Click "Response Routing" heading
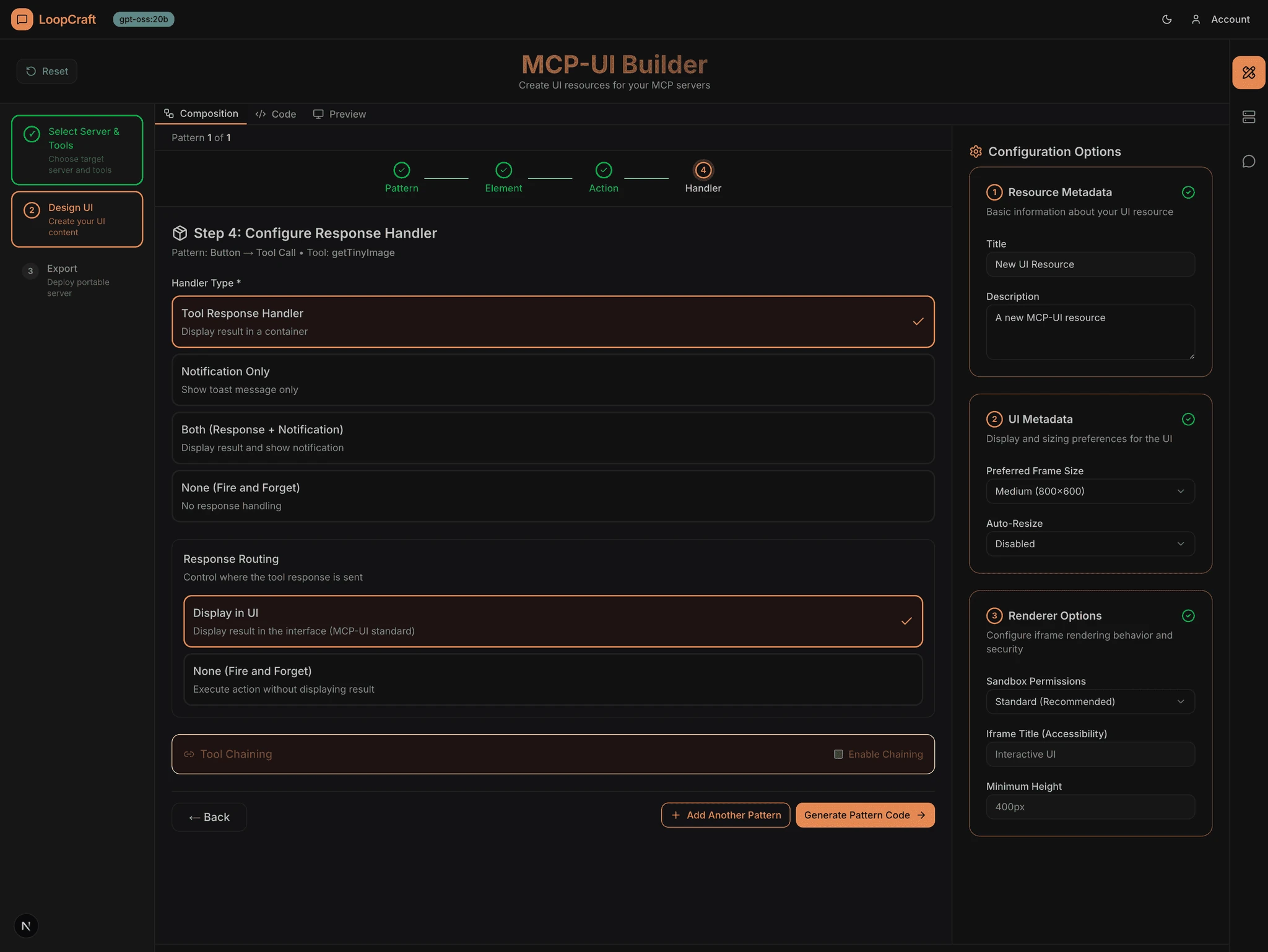 (231, 560)
